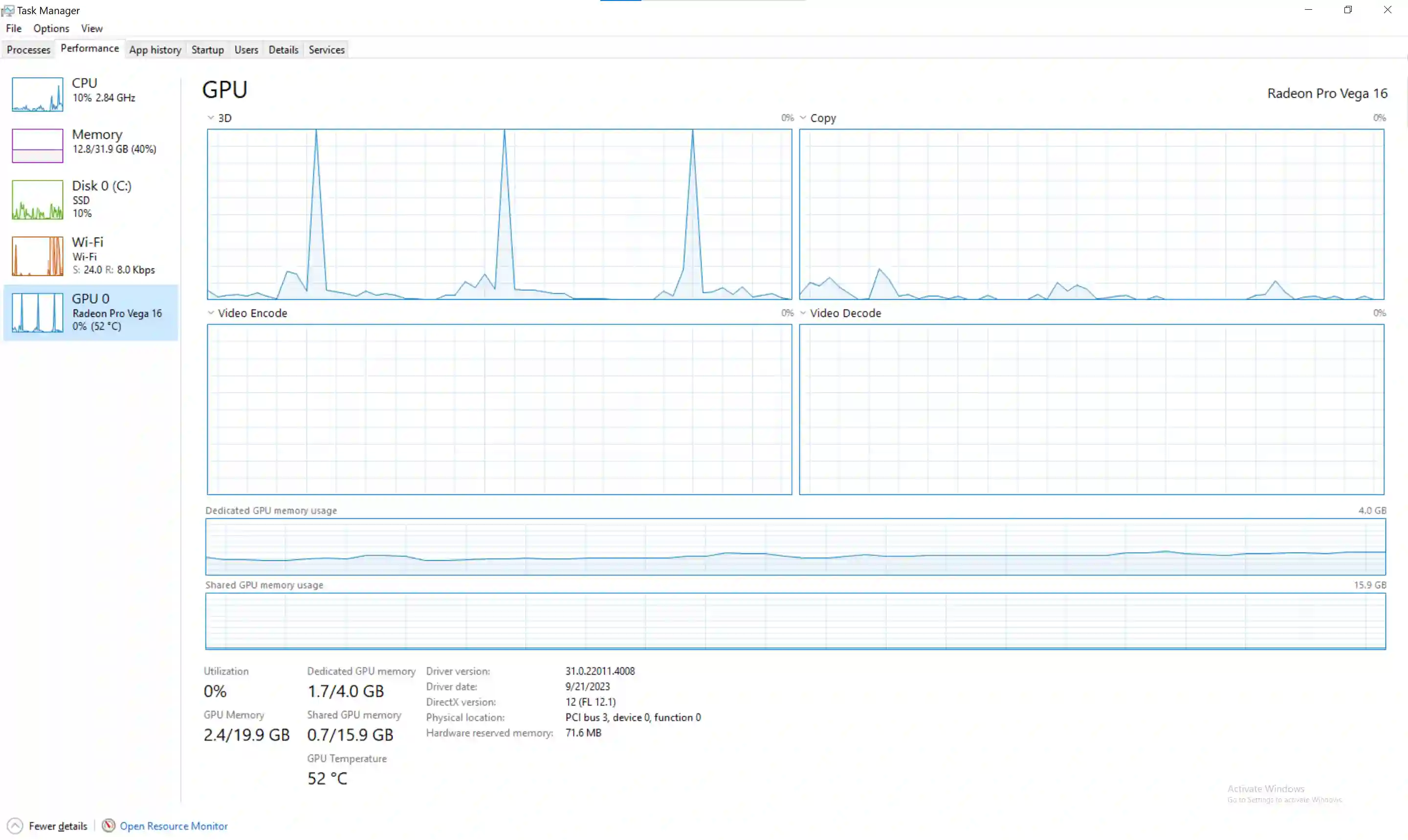The image size is (1408, 840).
Task: Click the Radeon Pro Vega 16 heading
Action: coord(1327,93)
